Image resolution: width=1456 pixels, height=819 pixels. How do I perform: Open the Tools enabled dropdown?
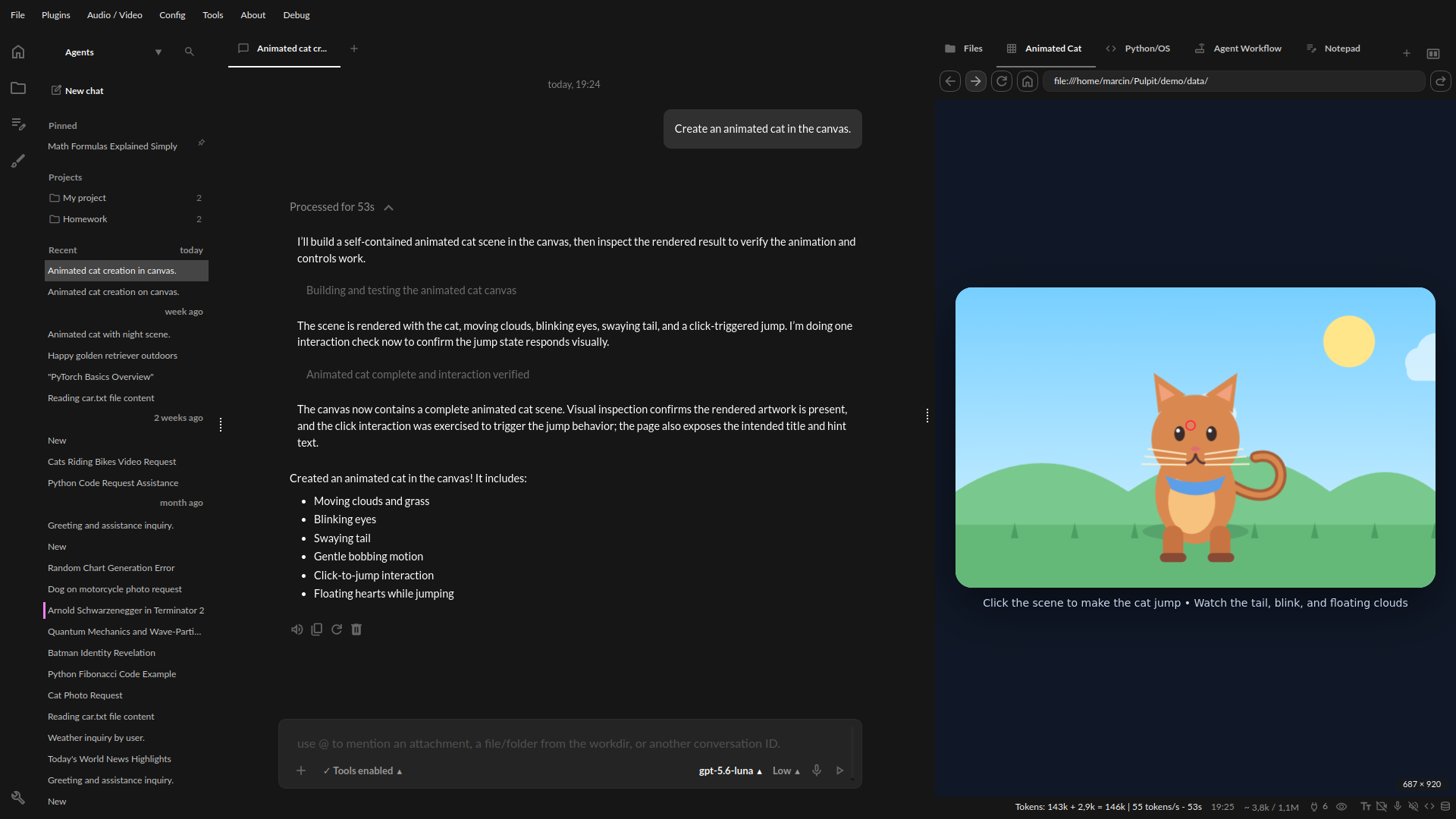tap(362, 770)
